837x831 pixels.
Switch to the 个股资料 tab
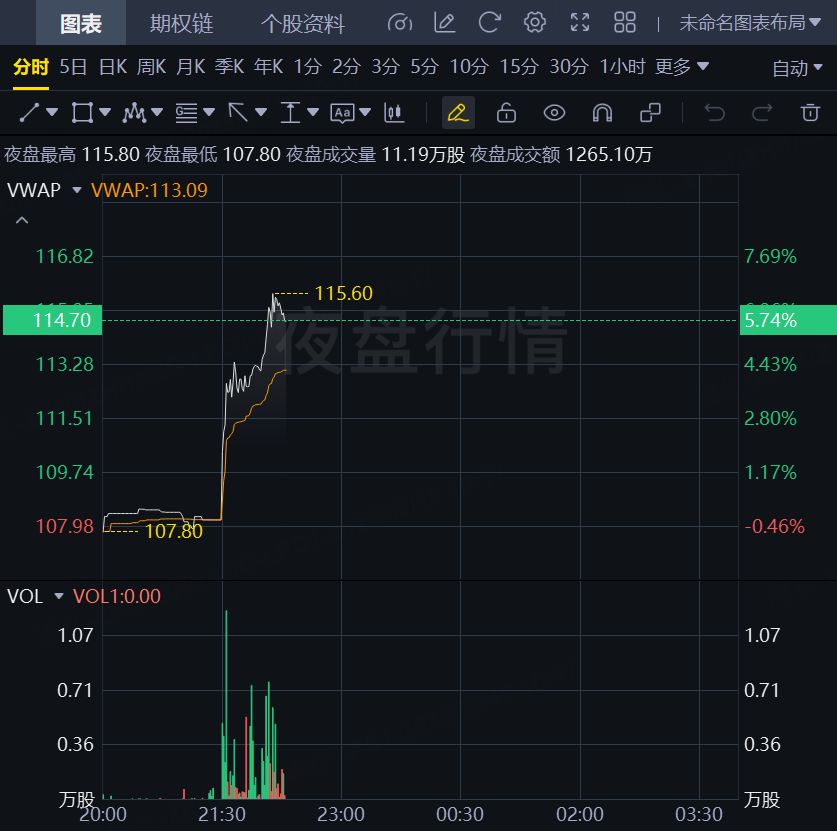pyautogui.click(x=302, y=23)
